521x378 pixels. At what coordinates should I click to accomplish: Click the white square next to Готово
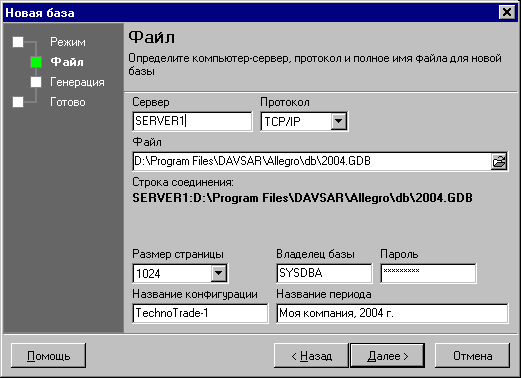tap(18, 102)
